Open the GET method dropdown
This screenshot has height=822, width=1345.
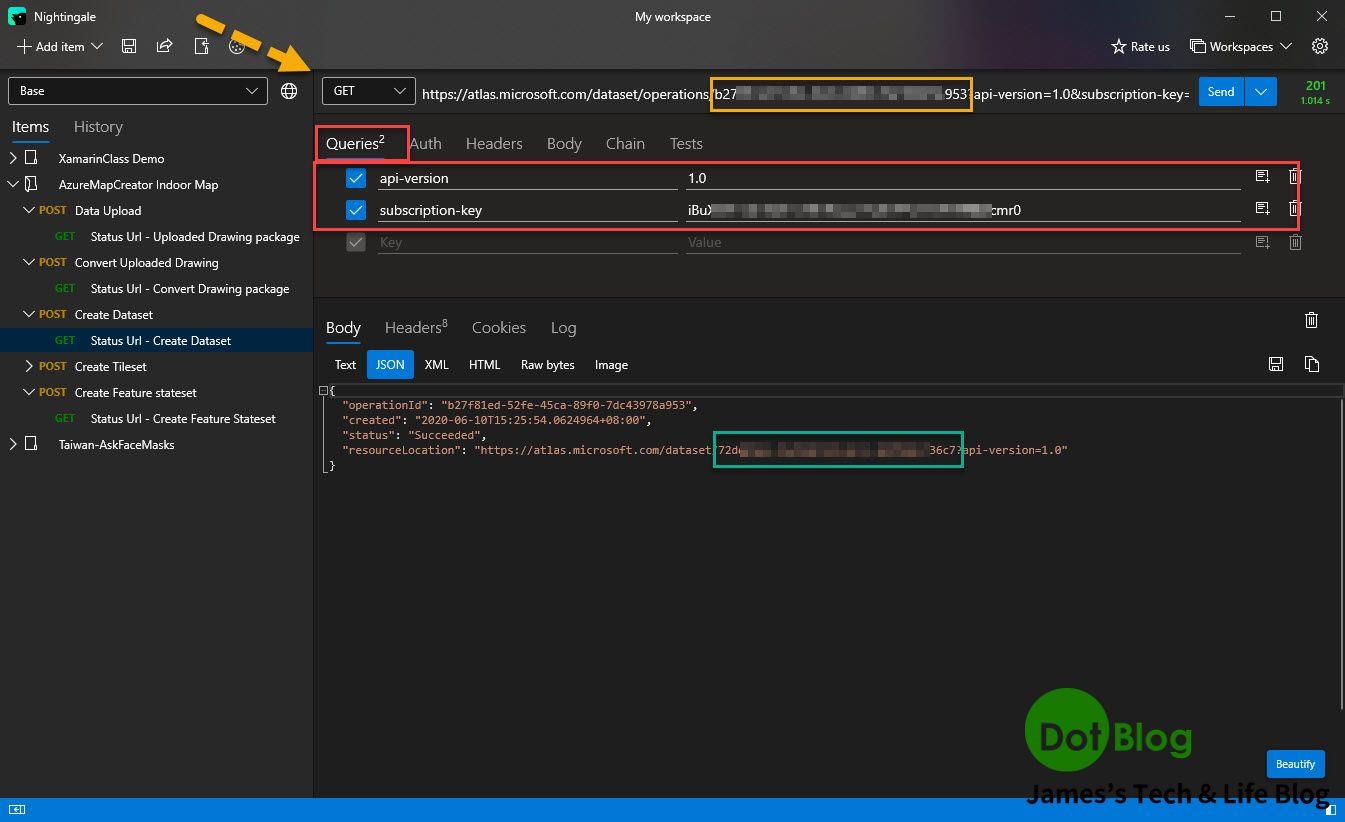click(x=368, y=91)
